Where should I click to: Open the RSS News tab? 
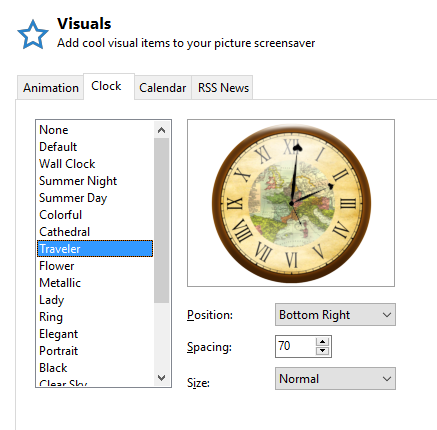coord(223,88)
